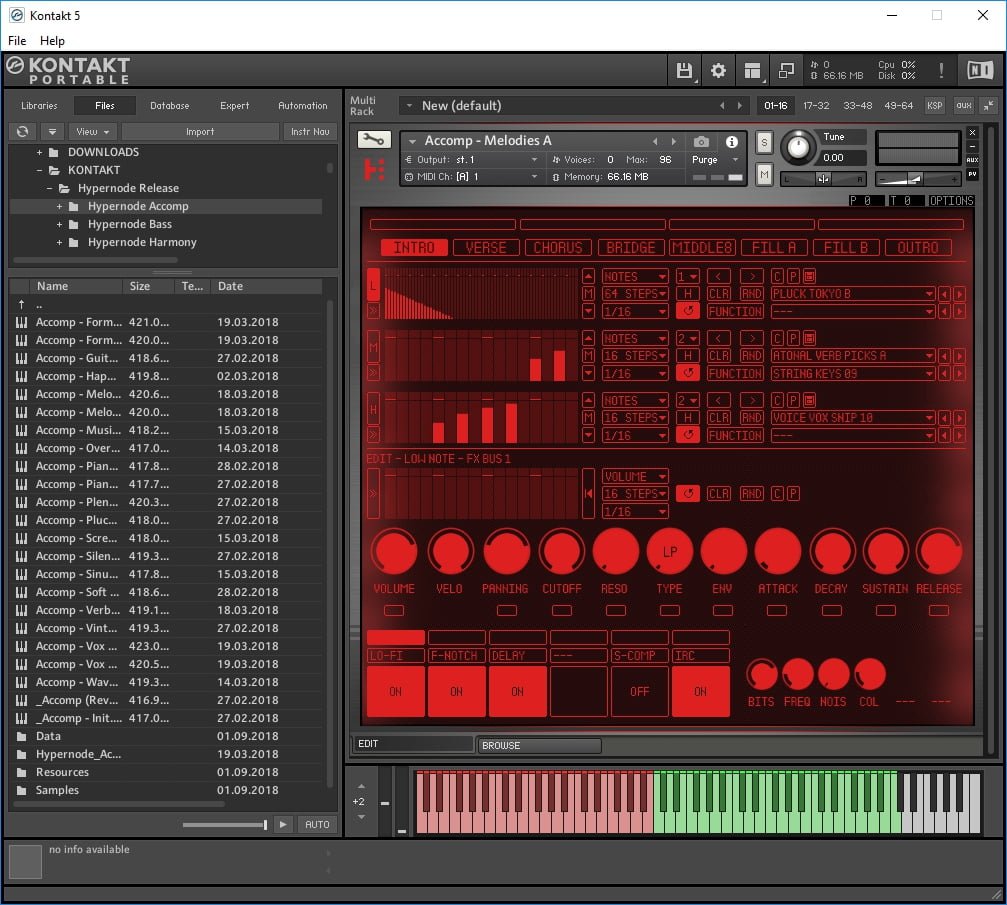Screen dimensions: 1007x905
Task: Adjust the Tune knob
Action: click(798, 147)
